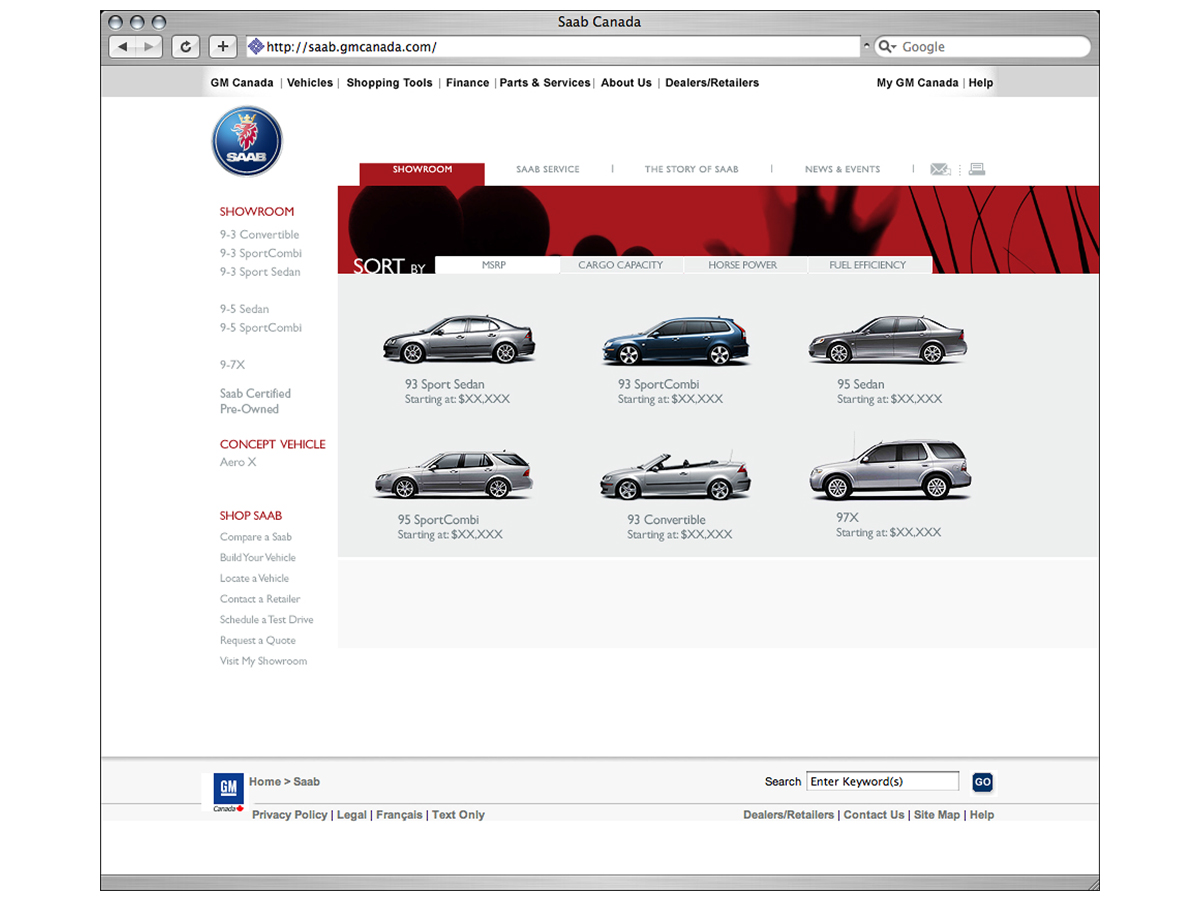This screenshot has height=900, width=1200.
Task: Click the plus add-bookmark button
Action: [x=223, y=47]
